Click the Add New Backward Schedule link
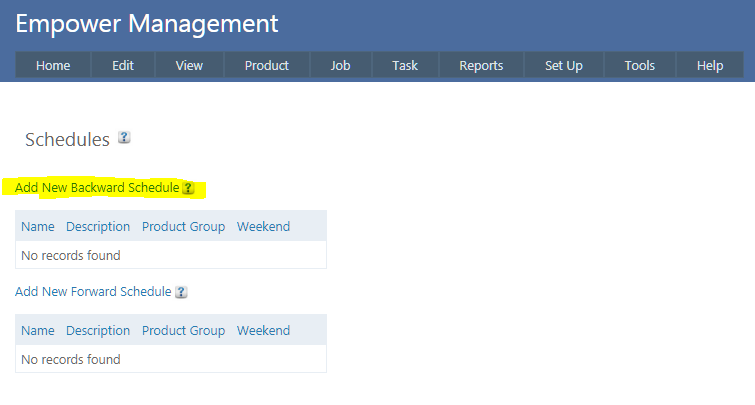Image resolution: width=755 pixels, height=405 pixels. [x=97, y=188]
